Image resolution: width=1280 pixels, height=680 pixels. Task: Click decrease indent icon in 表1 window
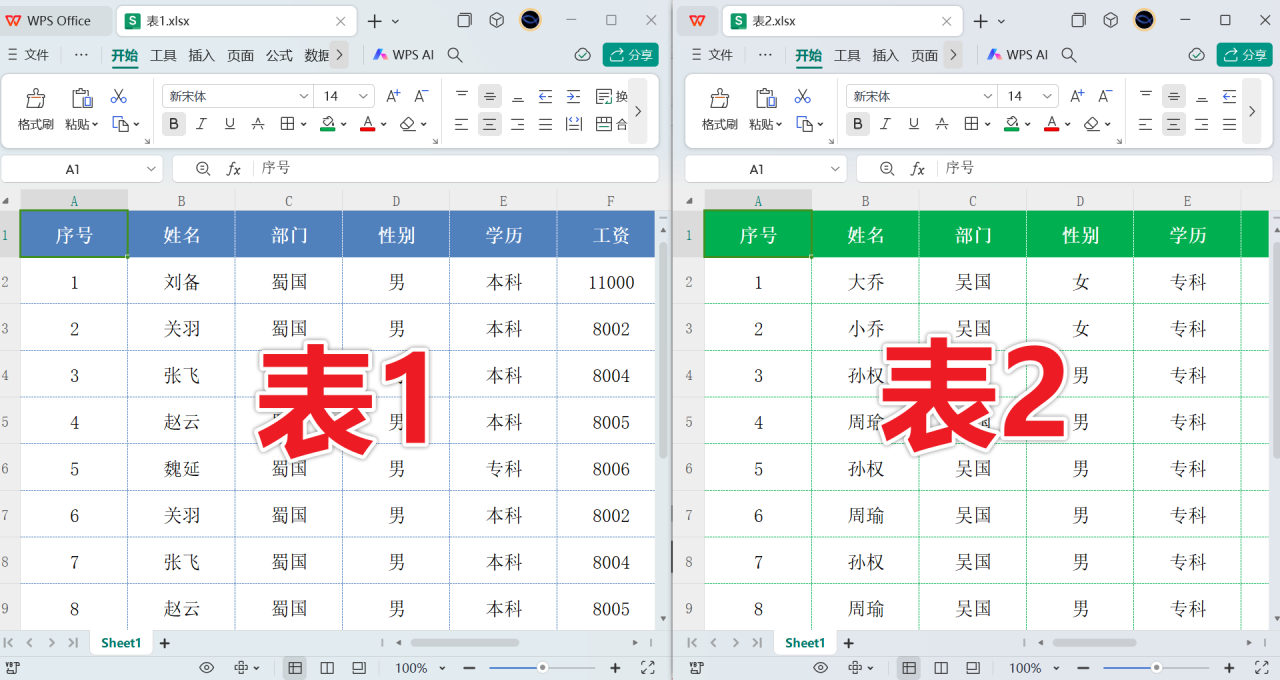pyautogui.click(x=545, y=96)
